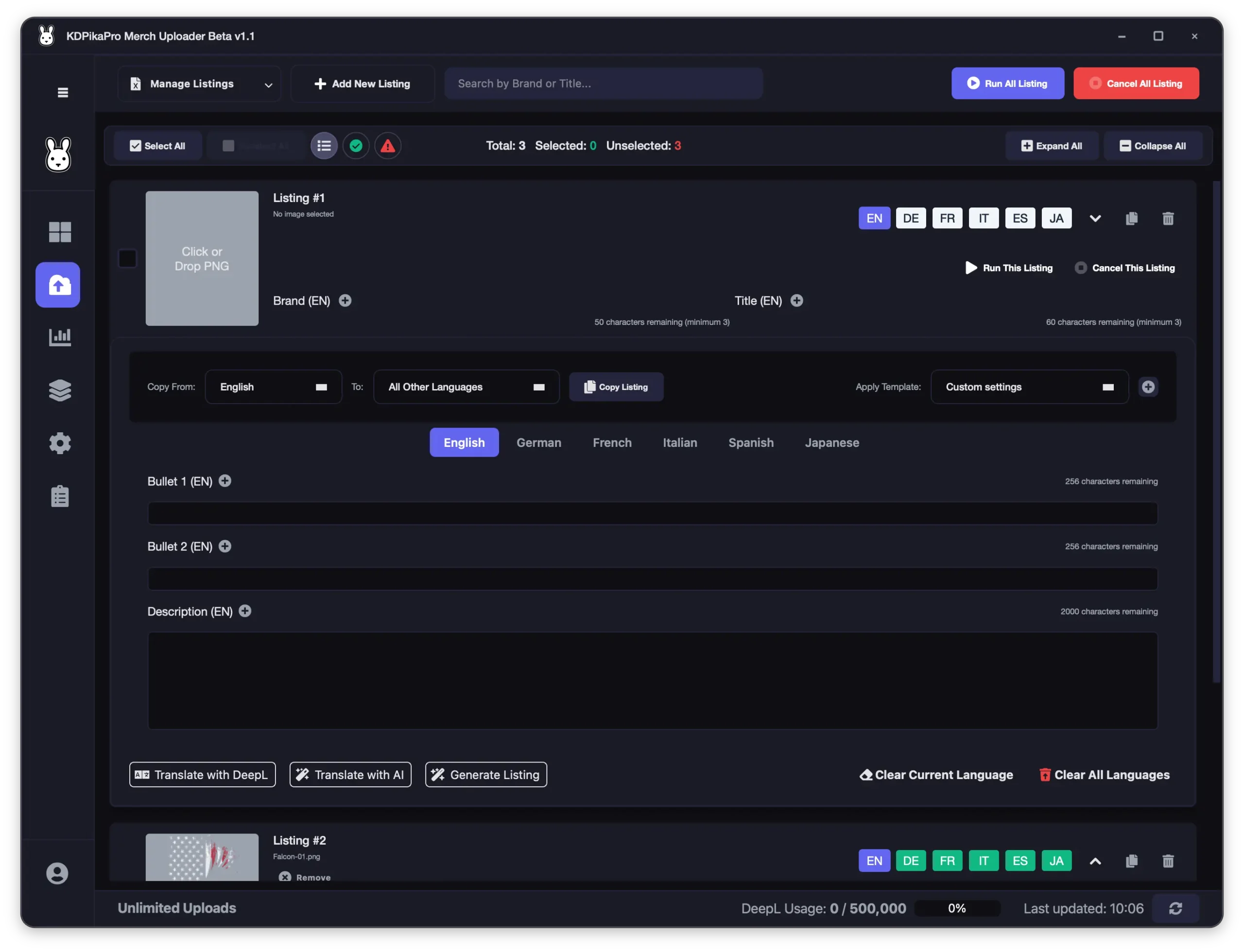Duplicate Listing #1 with the copy icon

(1132, 218)
